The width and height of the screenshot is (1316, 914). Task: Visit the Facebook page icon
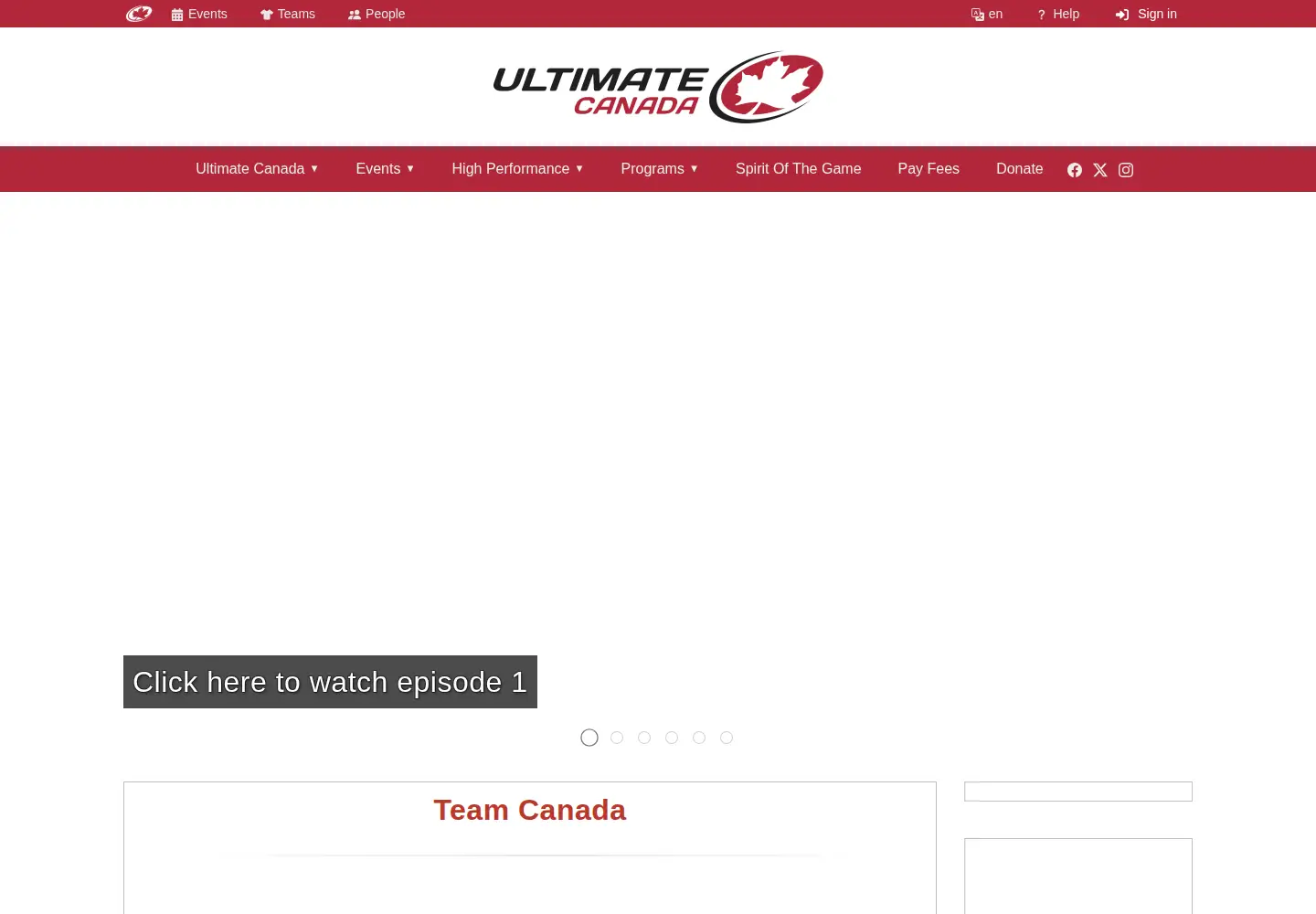(x=1075, y=170)
